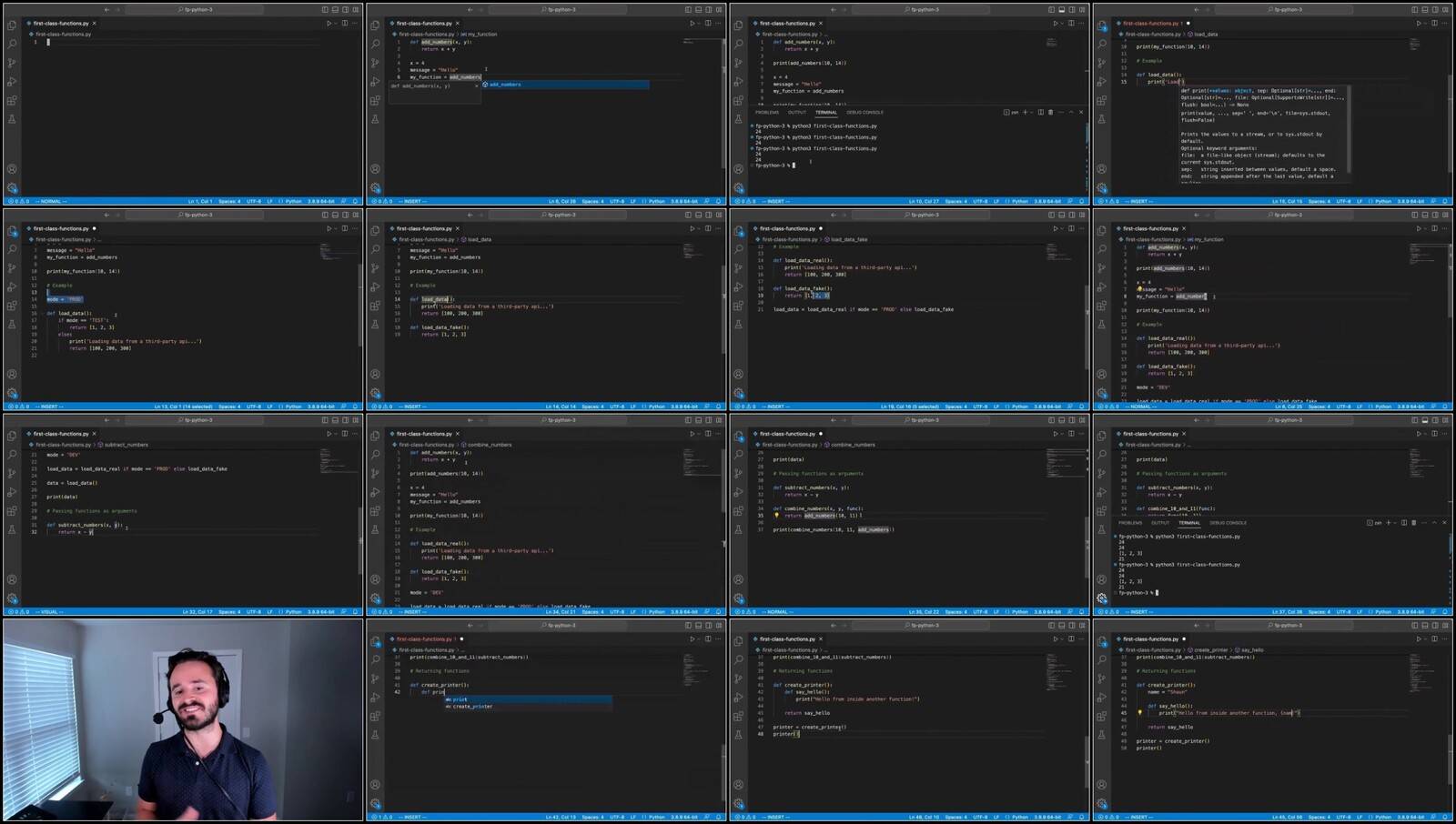This screenshot has width=1456, height=824.
Task: Open Extensions icon beside the print documentation tooltip
Action: click(1101, 100)
